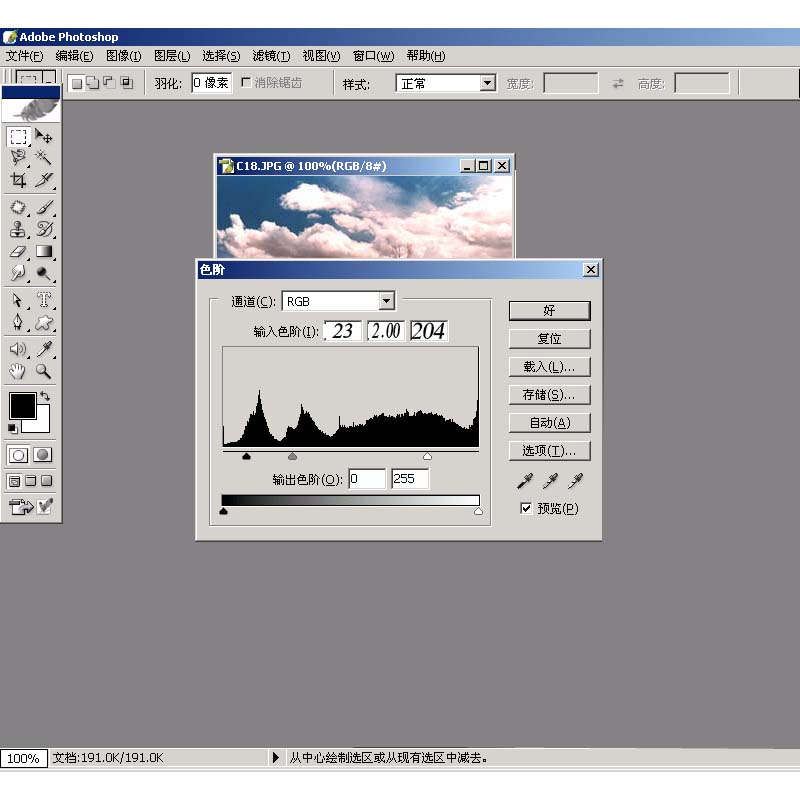Viewport: 800px width, 800px height.
Task: Choose Intersect with selection mode
Action: click(126, 83)
